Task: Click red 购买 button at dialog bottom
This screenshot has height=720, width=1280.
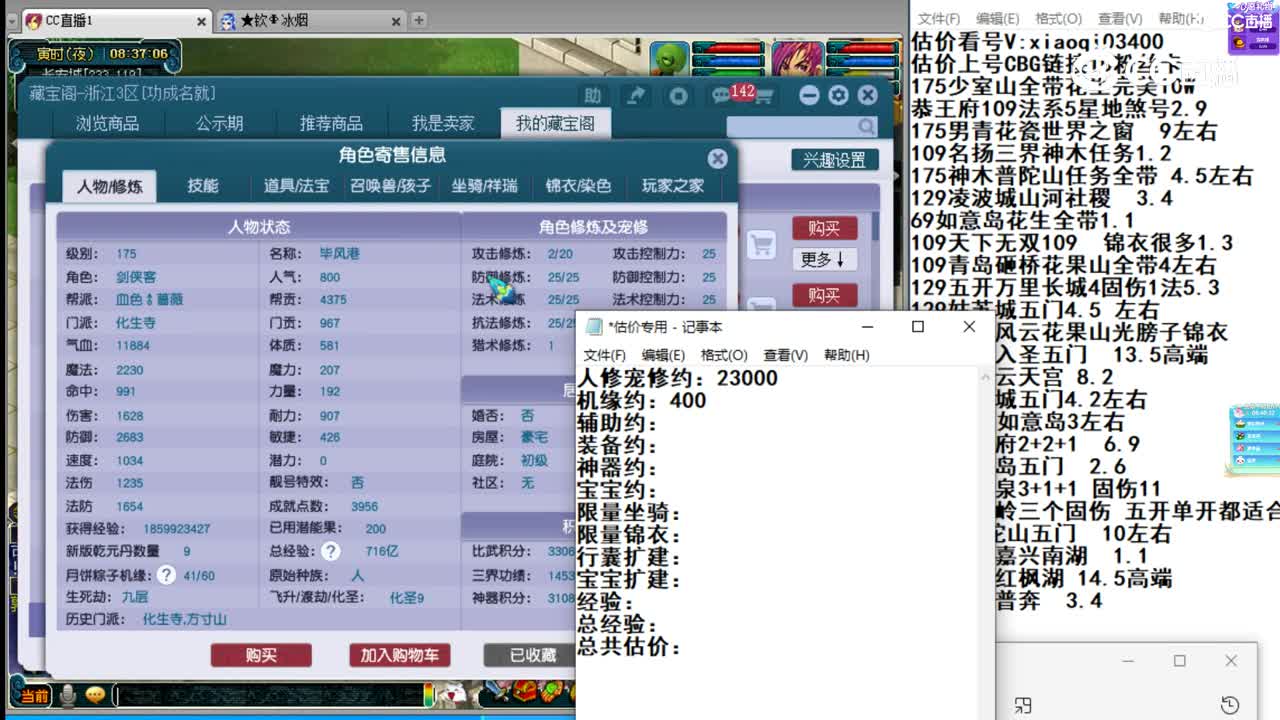Action: pyautogui.click(x=261, y=655)
